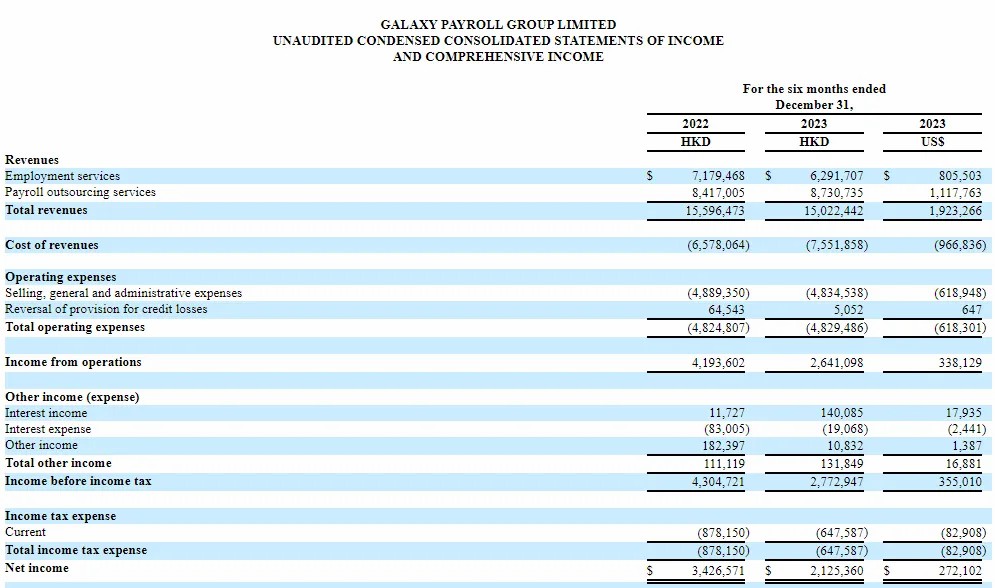The height and width of the screenshot is (588, 995).
Task: Select the 'Net income' row label
Action: point(37,568)
